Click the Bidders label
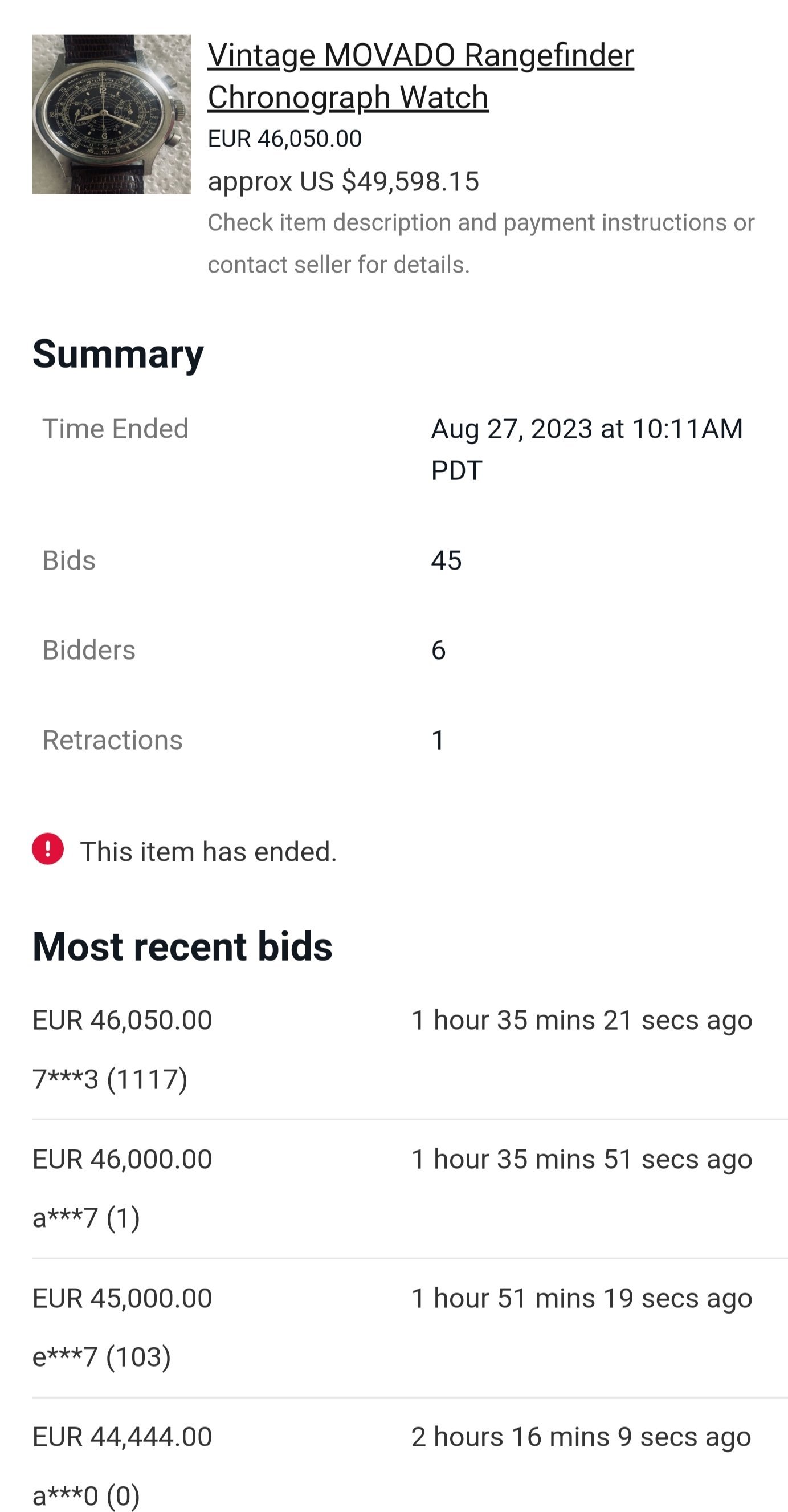This screenshot has height=1512, width=788. pos(88,651)
